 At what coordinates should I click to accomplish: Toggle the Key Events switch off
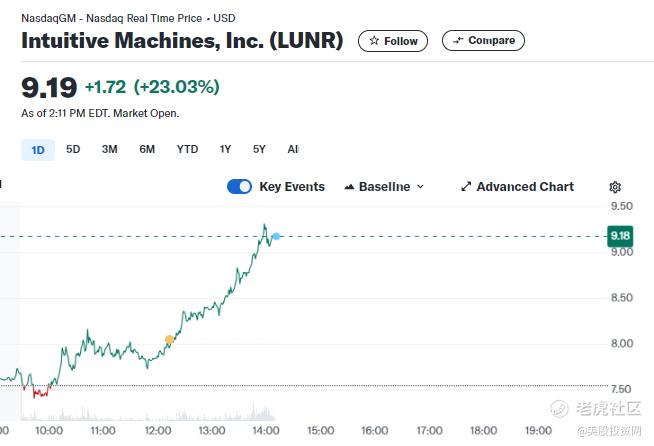(x=239, y=186)
